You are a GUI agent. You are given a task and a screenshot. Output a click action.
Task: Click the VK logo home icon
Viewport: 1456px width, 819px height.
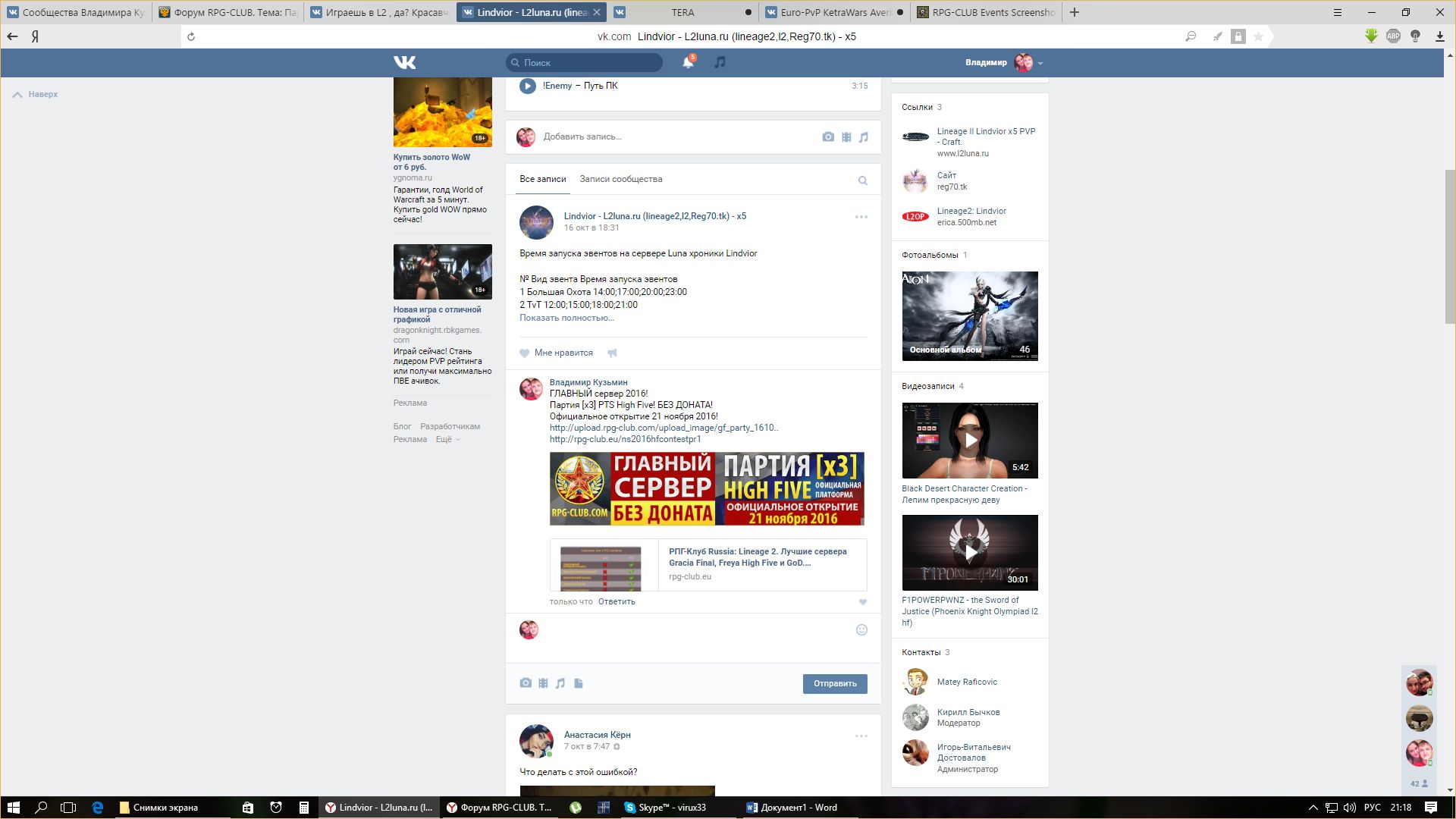pos(404,62)
